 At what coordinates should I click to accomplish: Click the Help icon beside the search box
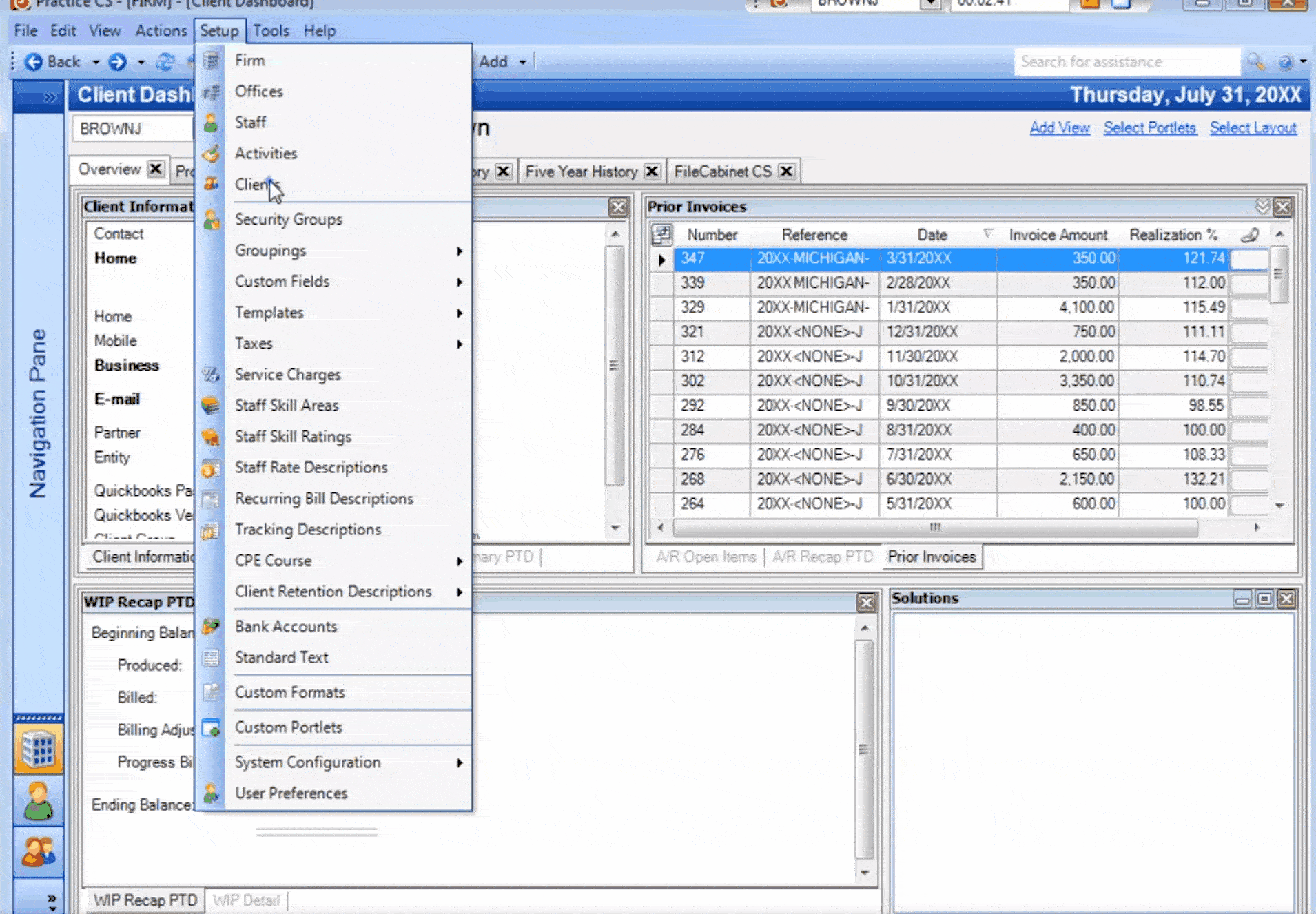click(1285, 61)
